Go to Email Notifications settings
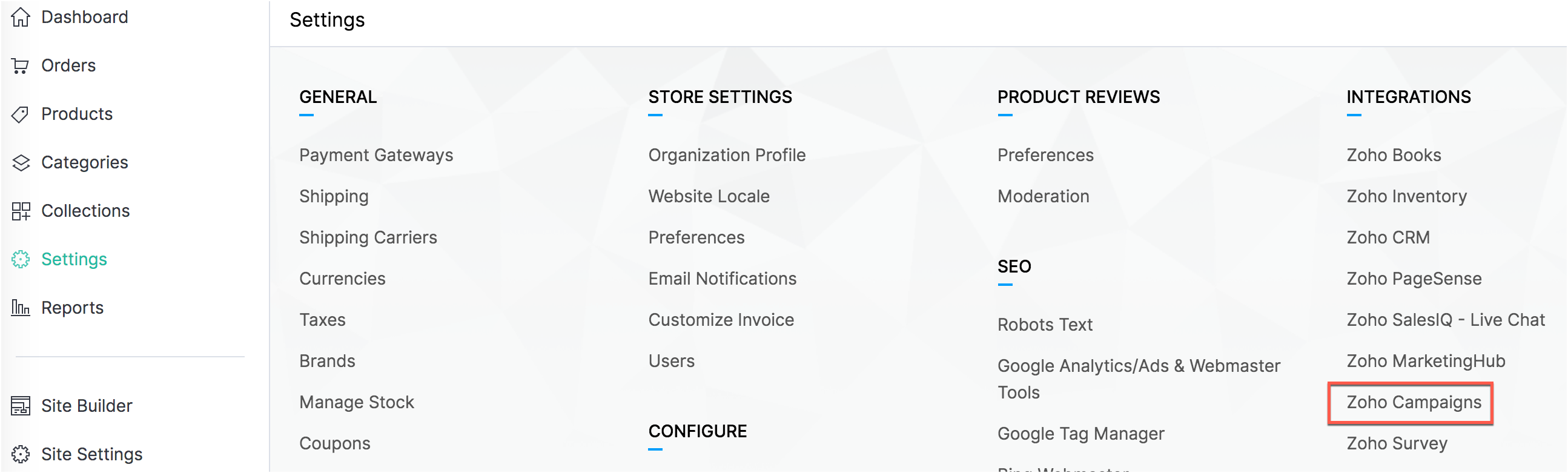Image resolution: width=1568 pixels, height=473 pixels. (722, 279)
